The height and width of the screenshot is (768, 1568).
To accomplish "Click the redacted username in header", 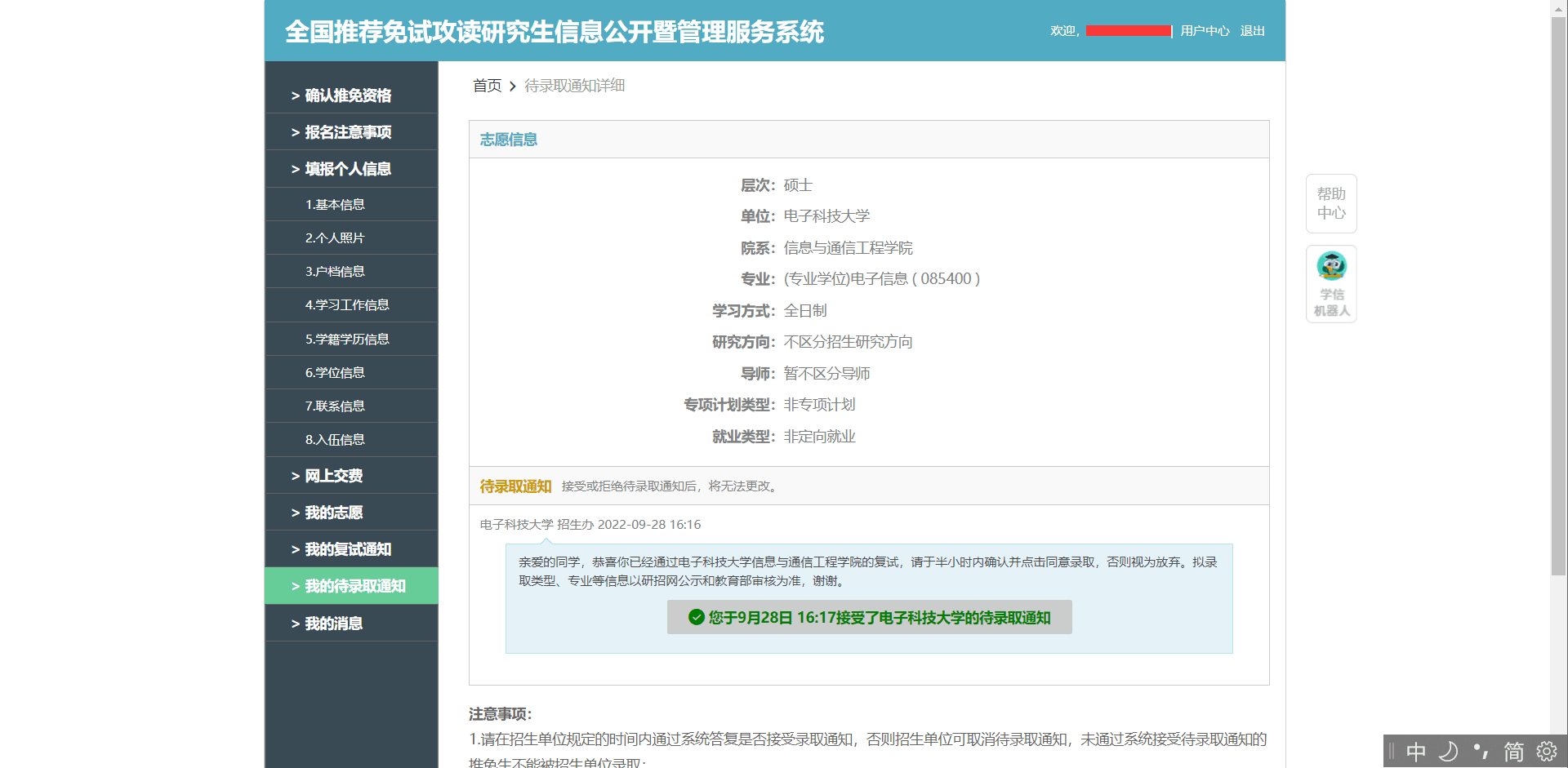I will point(1128,31).
